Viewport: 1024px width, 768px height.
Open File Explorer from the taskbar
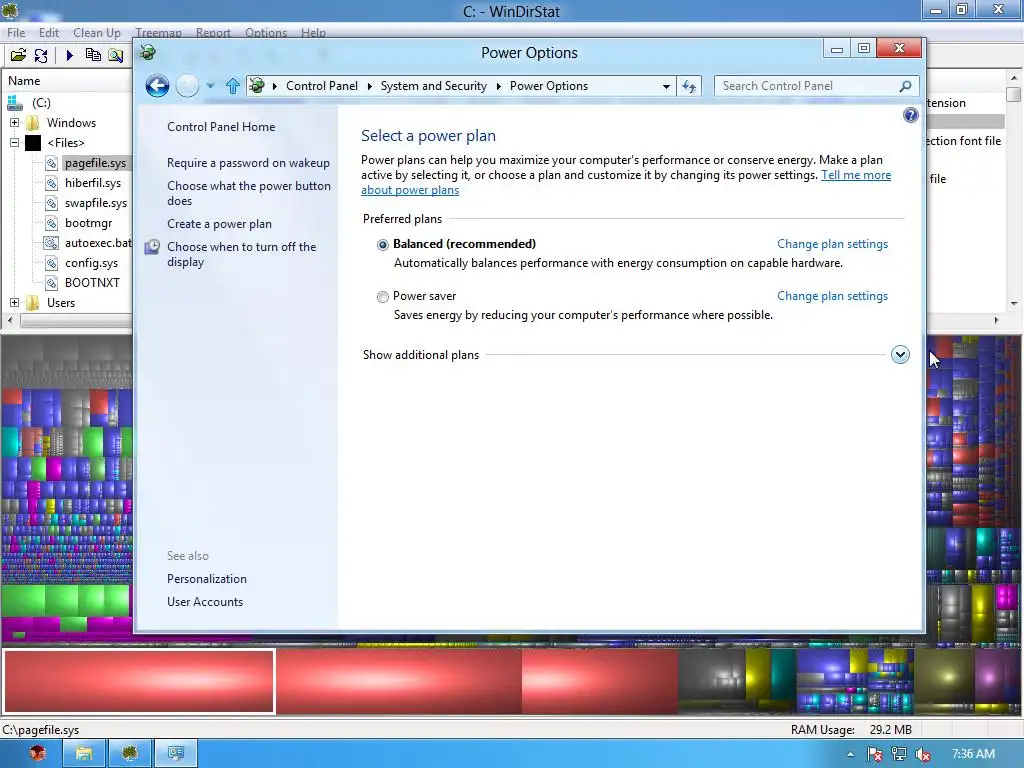[84, 754]
